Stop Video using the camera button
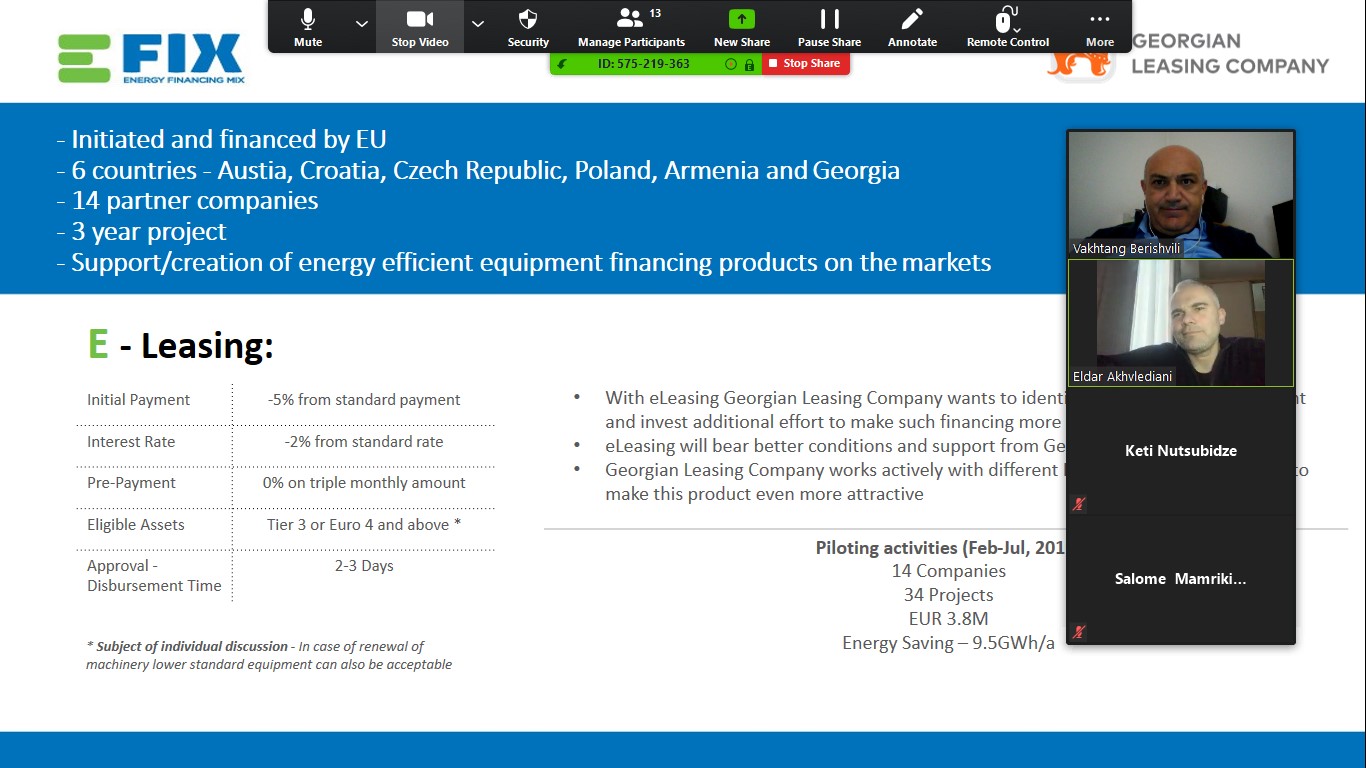The width and height of the screenshot is (1366, 768). pyautogui.click(x=420, y=27)
